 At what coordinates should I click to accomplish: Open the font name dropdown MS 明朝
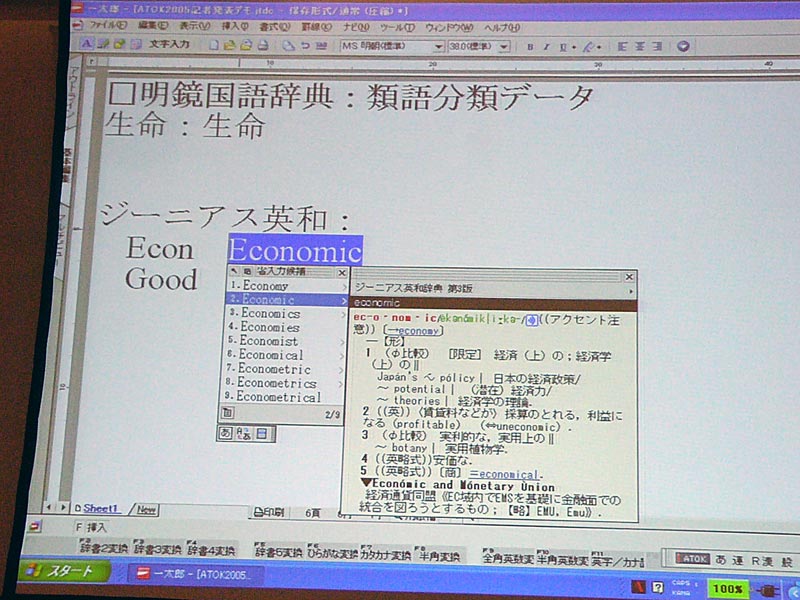tap(438, 47)
